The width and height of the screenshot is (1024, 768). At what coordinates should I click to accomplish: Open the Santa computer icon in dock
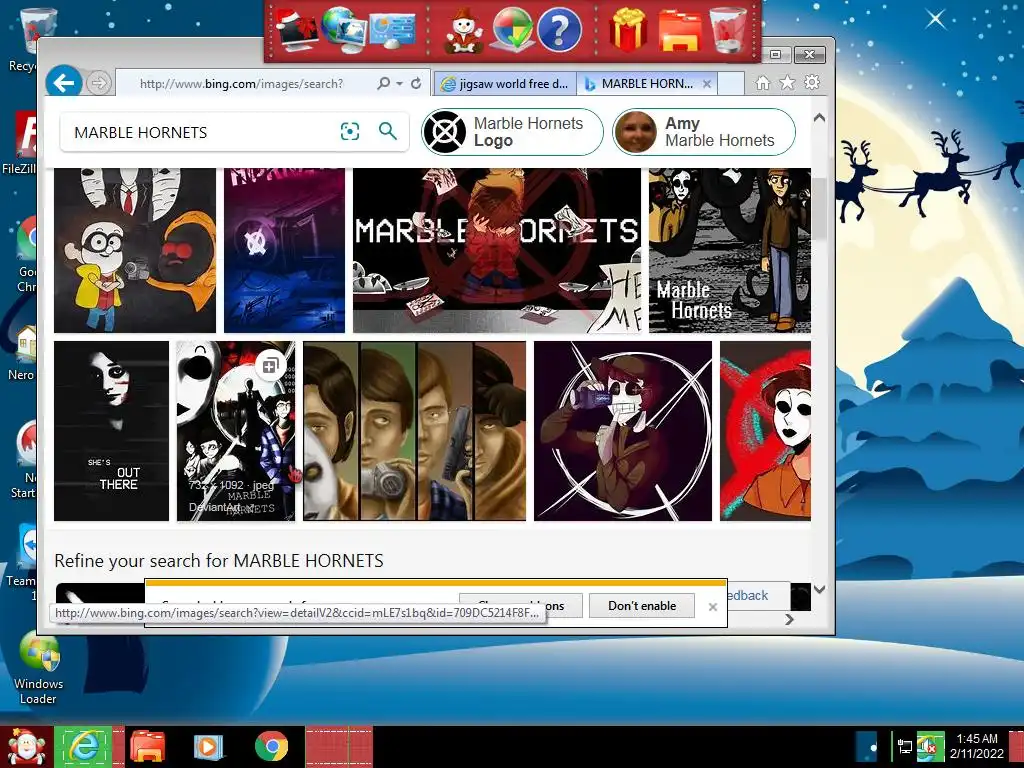coord(297,30)
